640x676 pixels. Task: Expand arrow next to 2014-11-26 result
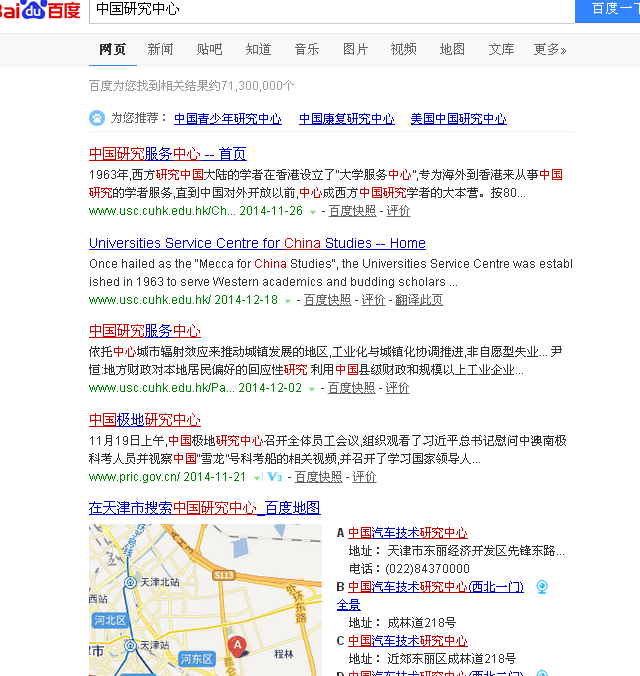pos(313,212)
